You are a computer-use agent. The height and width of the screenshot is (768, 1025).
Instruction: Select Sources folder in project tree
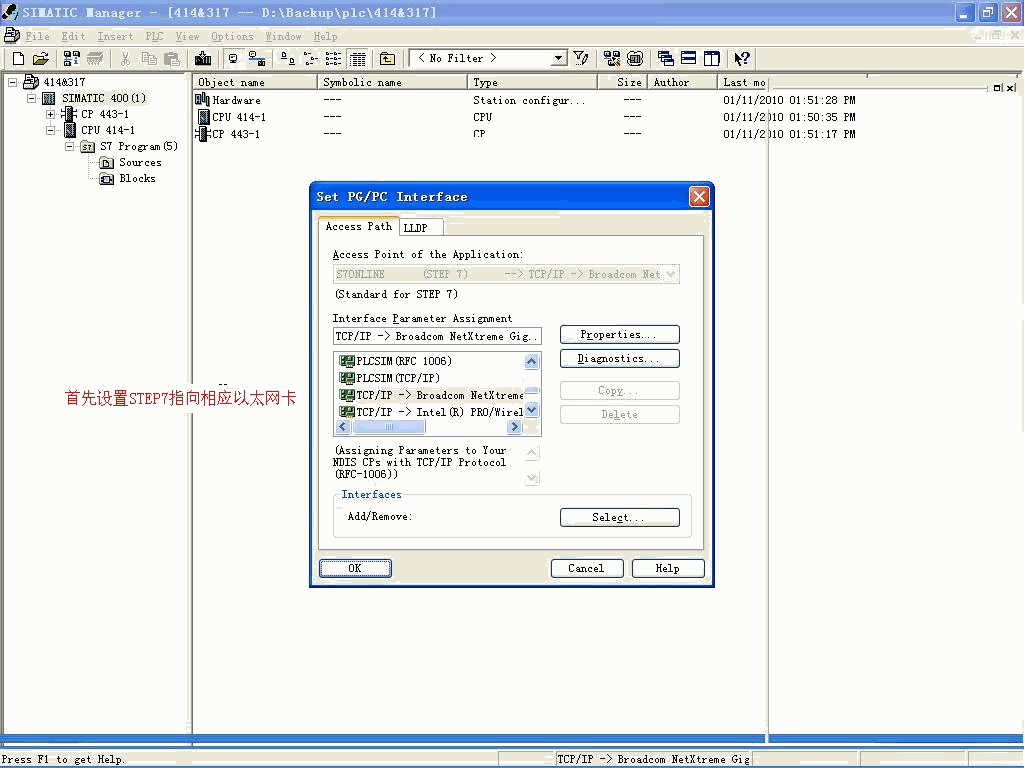click(130, 163)
